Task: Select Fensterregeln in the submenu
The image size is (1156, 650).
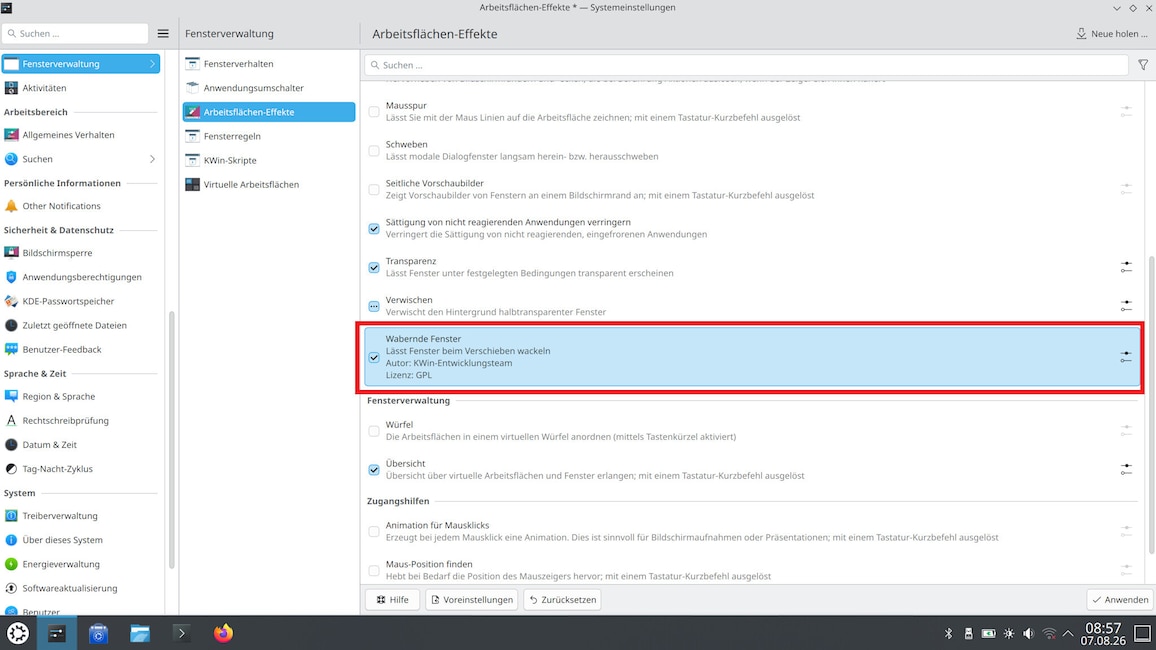Action: 269,136
